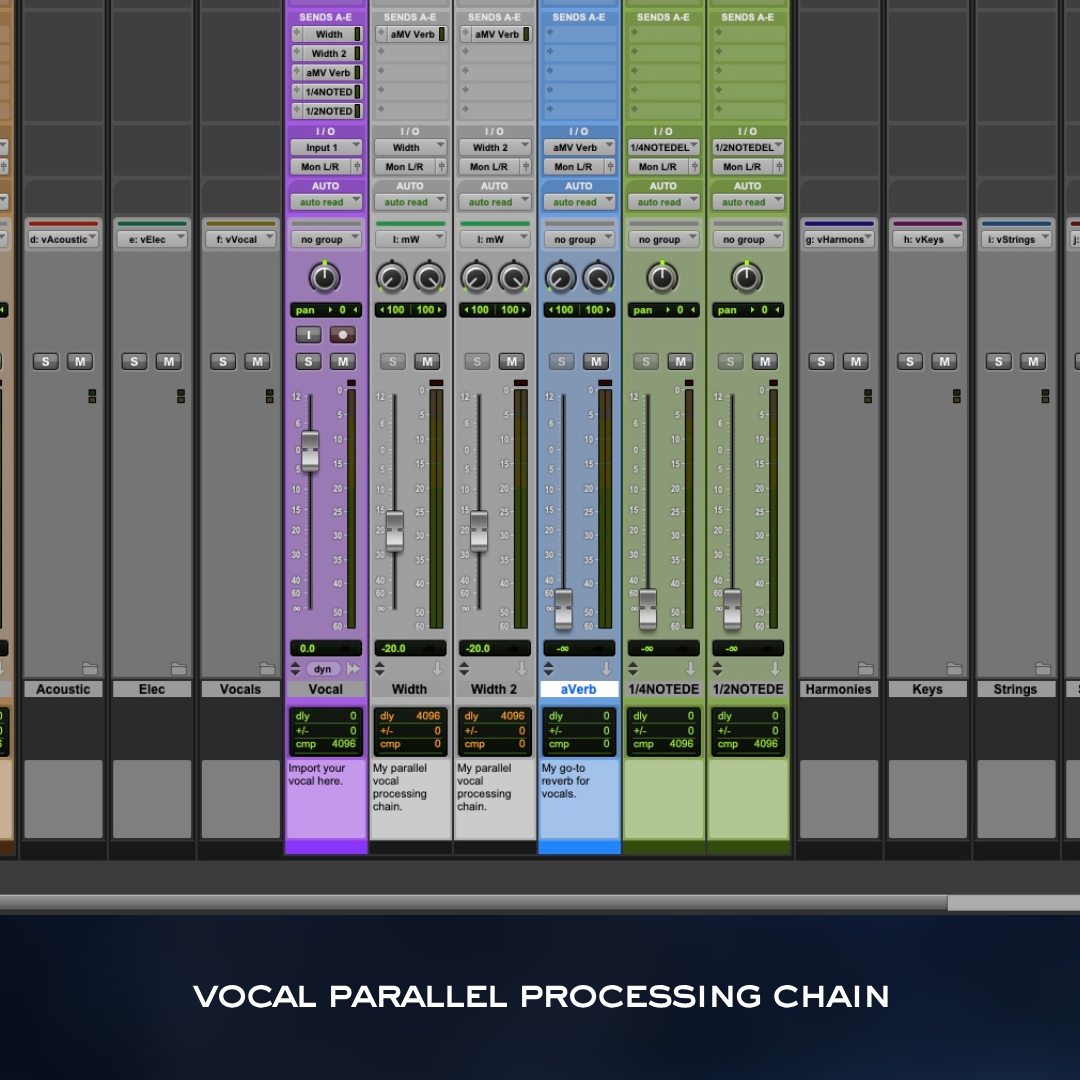The width and height of the screenshot is (1080, 1080).
Task: Click the down-arrow icon on Width track
Action: [437, 668]
